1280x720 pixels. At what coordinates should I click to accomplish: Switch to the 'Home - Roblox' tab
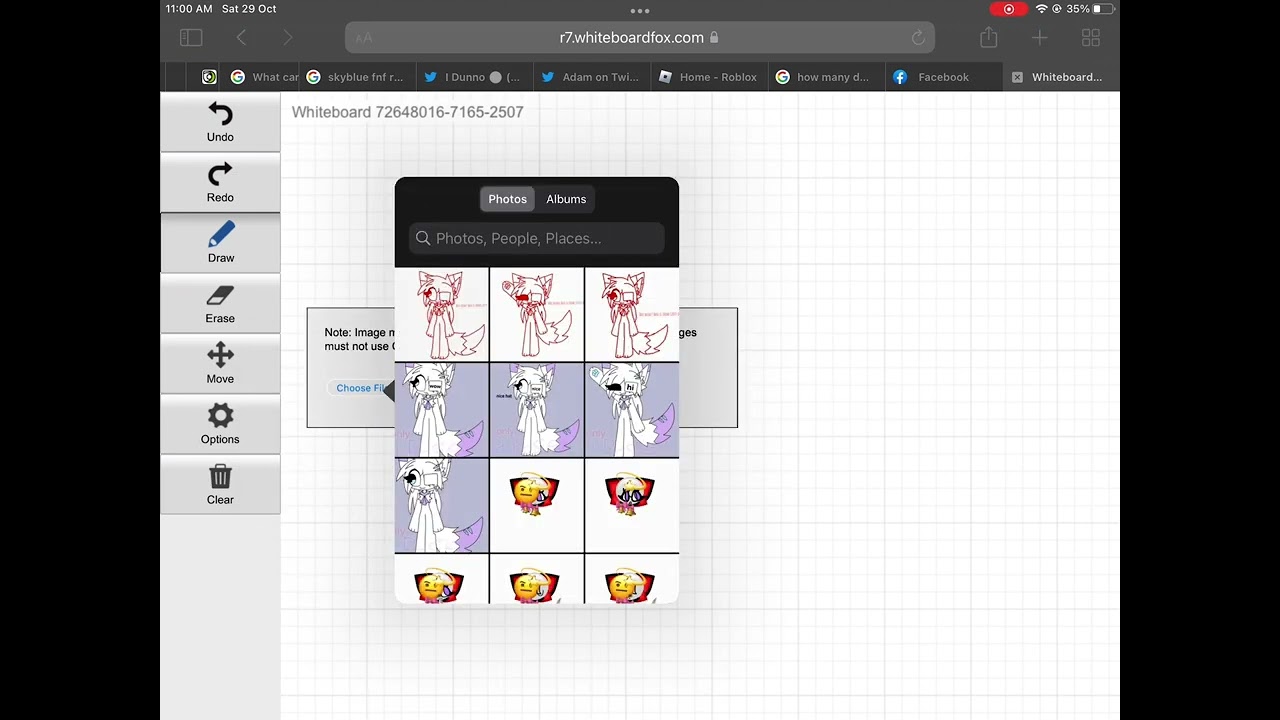[708, 77]
